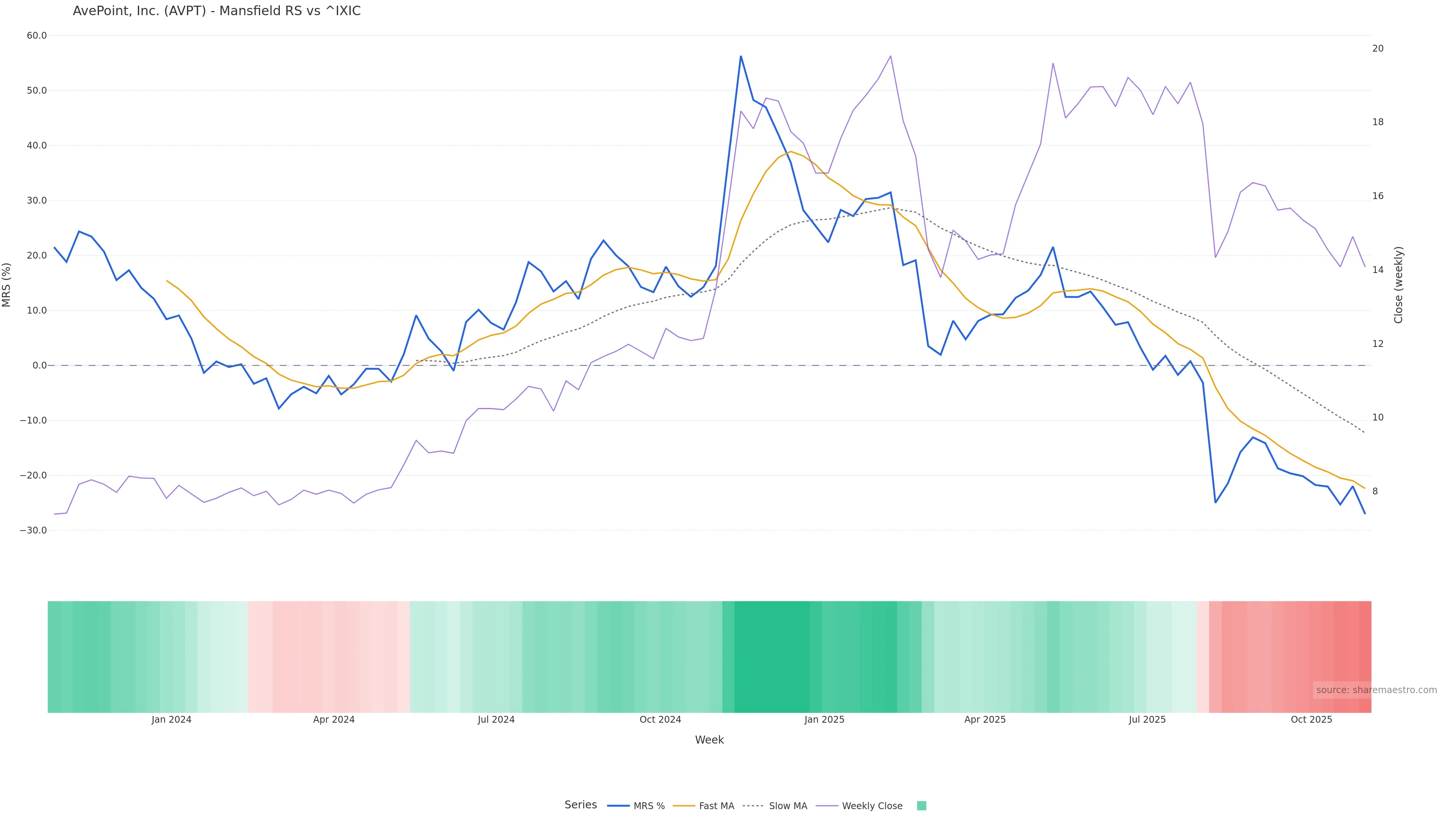Click the Jul 2025 x-axis tick label
Viewport: 1456px width, 819px height.
point(1147,720)
